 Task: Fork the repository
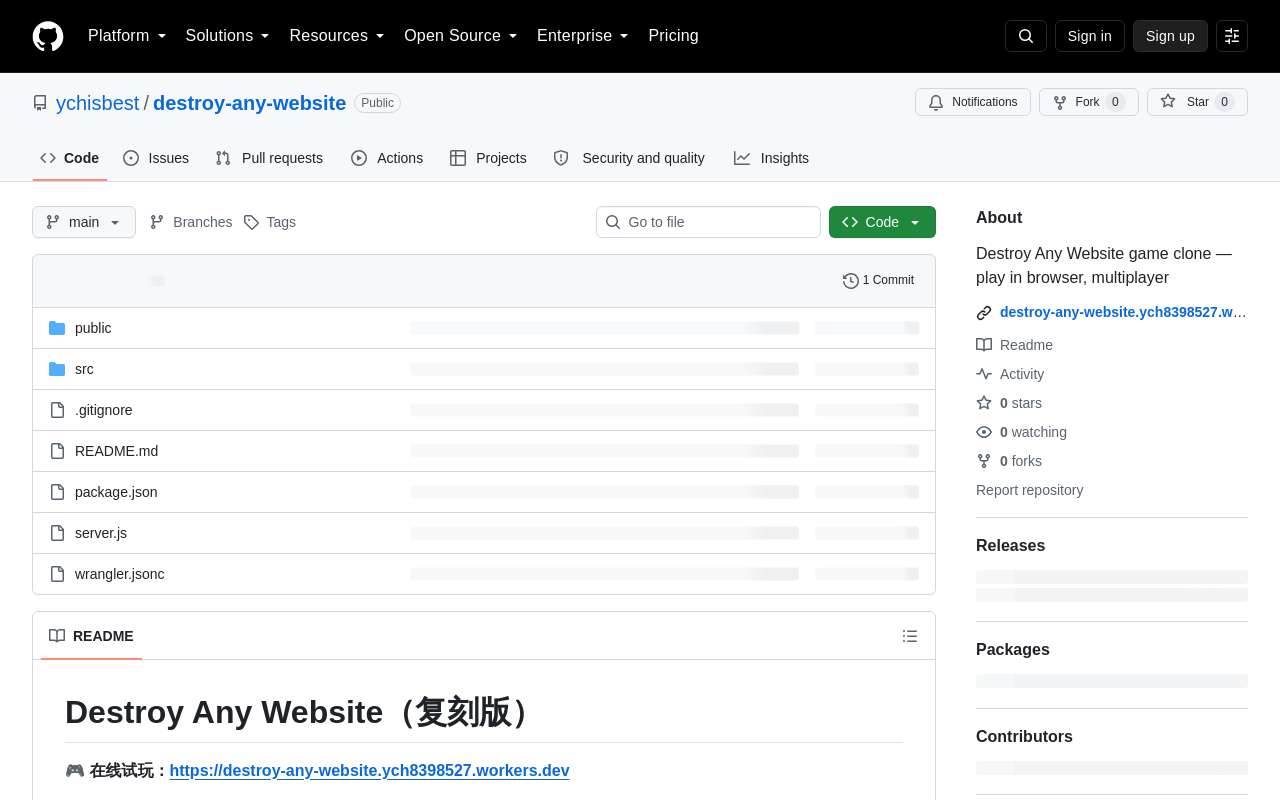(1089, 102)
